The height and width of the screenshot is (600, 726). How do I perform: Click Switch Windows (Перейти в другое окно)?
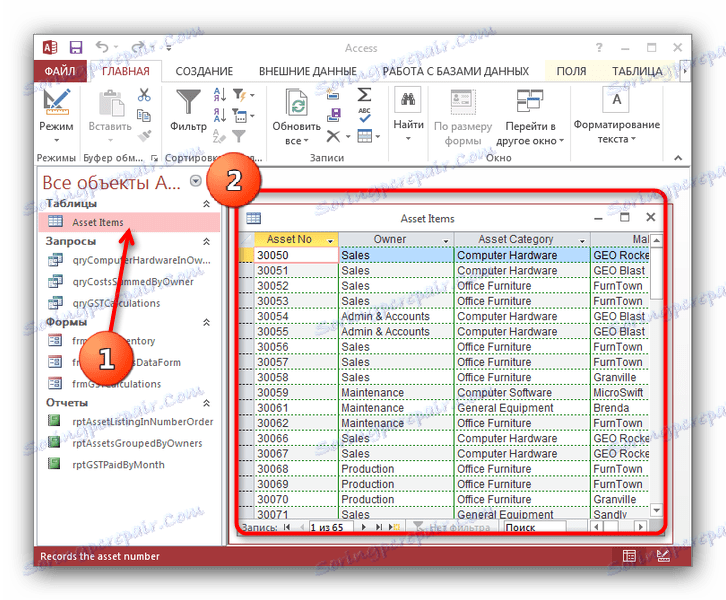530,118
